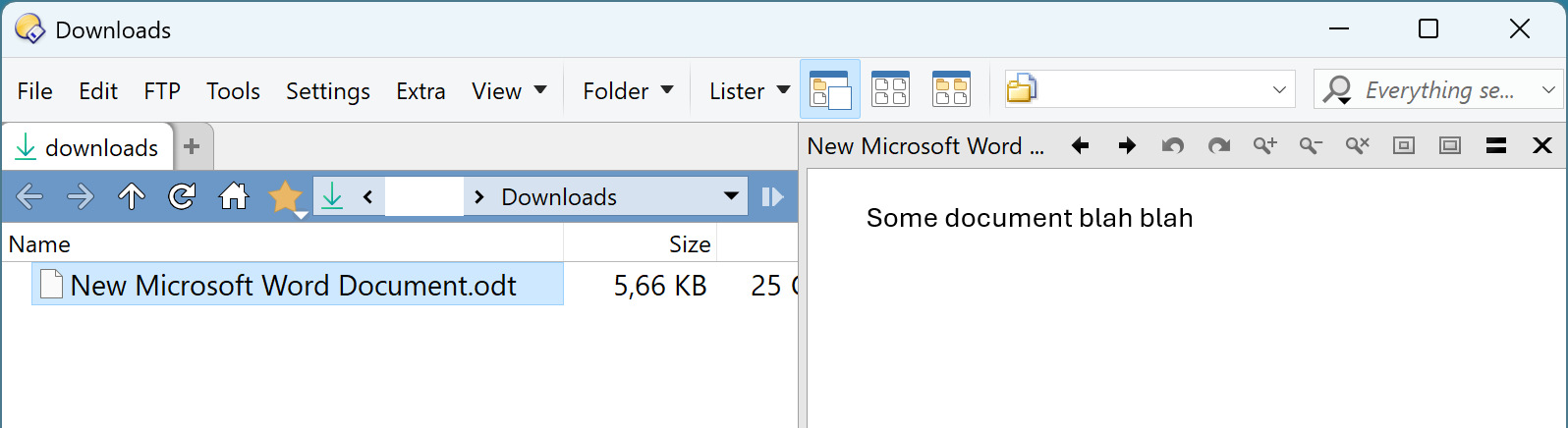Open the Tools menu
1568x428 pixels.
[233, 91]
